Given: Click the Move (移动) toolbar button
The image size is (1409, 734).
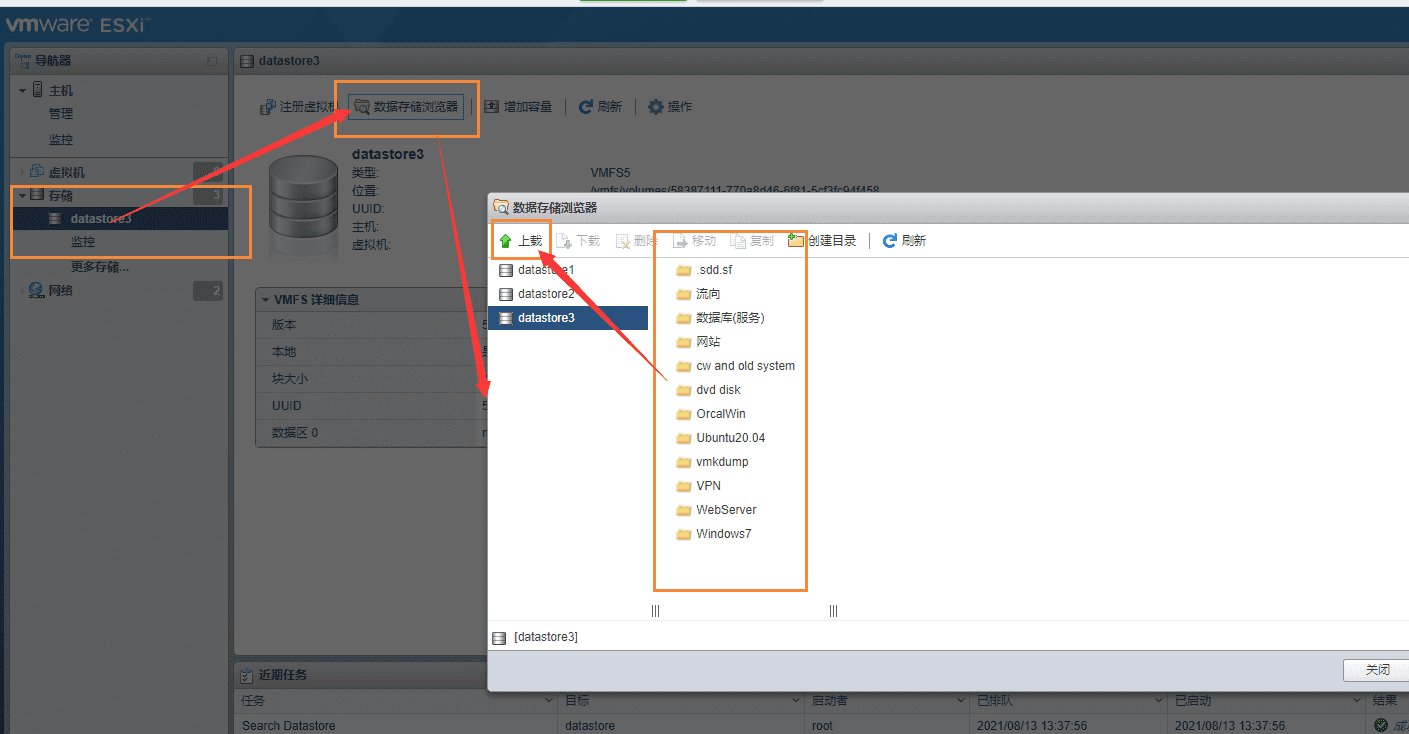Looking at the screenshot, I should [x=694, y=241].
